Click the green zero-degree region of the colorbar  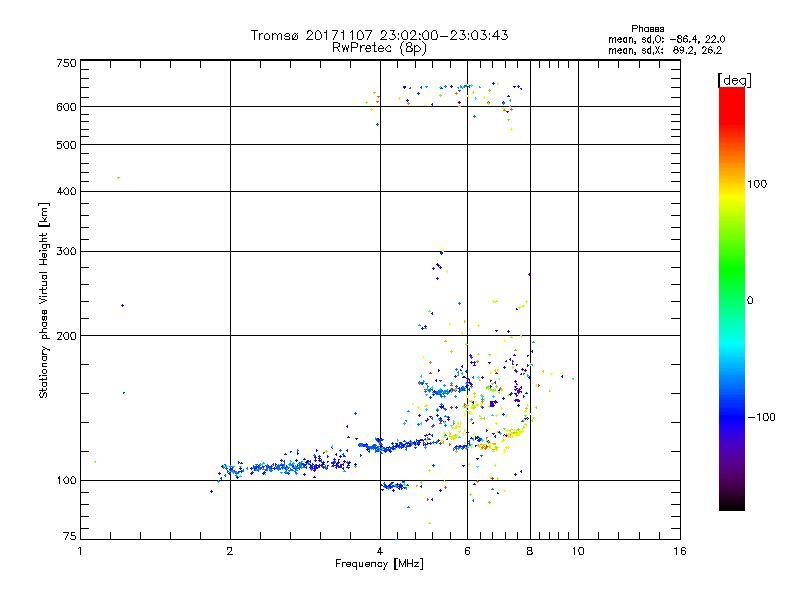(732, 300)
